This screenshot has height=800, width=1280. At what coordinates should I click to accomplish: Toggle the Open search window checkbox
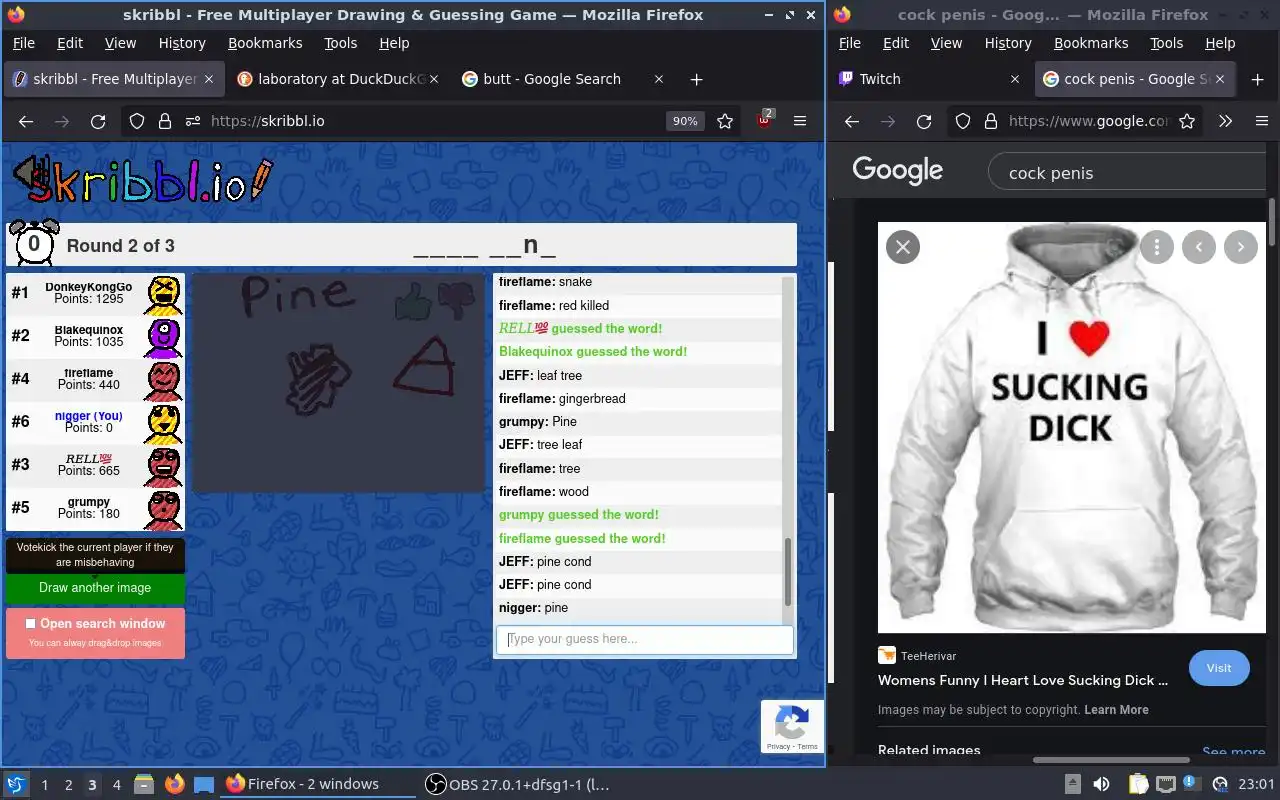pyautogui.click(x=31, y=624)
